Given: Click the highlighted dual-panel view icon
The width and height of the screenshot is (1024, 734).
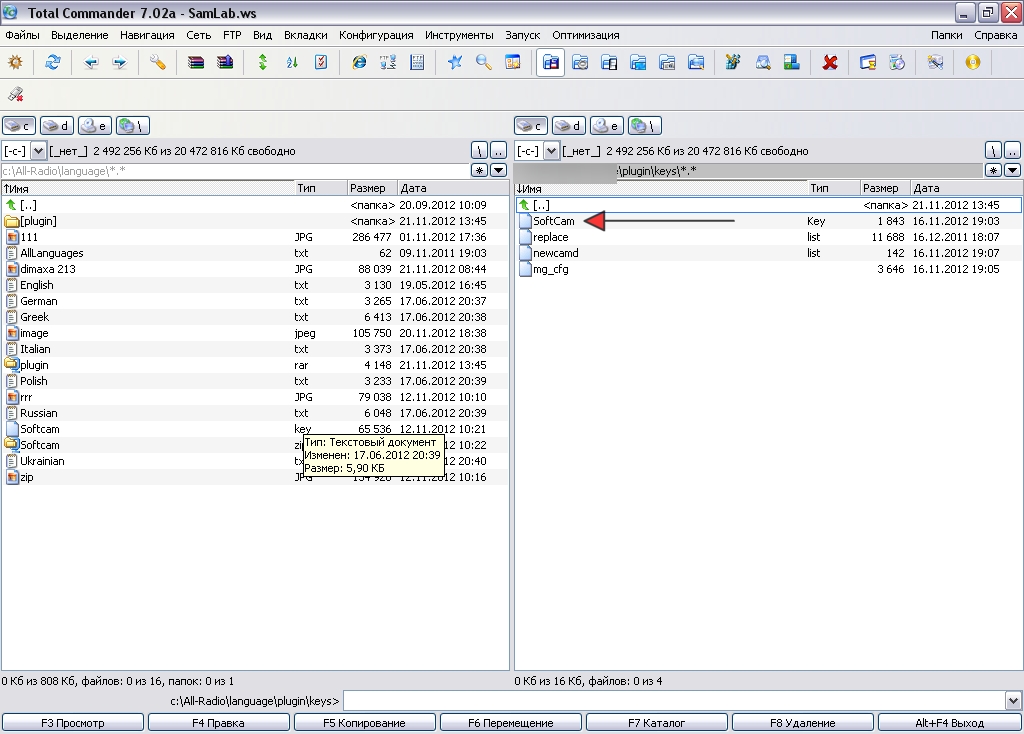Looking at the screenshot, I should 551,63.
